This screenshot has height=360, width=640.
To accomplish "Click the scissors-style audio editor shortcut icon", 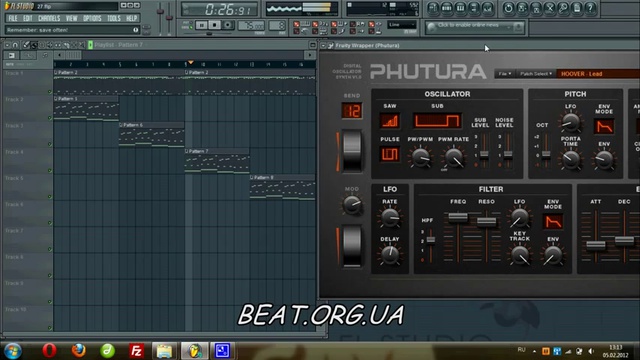I will [549, 8].
